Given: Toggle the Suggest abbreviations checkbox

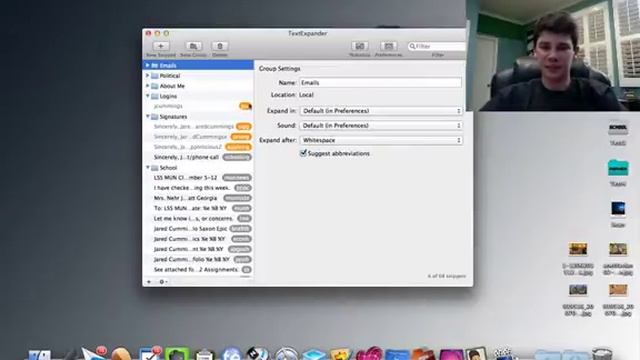Looking at the screenshot, I should click(x=303, y=153).
